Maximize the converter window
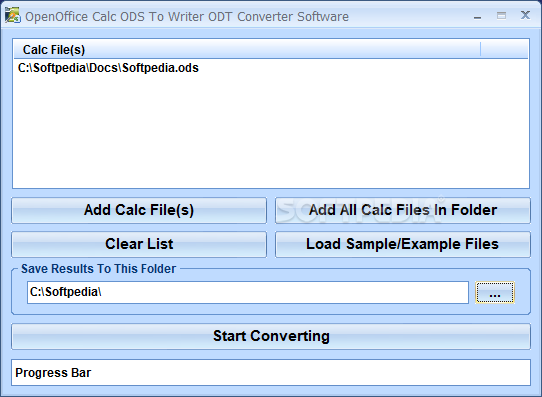Image resolution: width=542 pixels, height=397 pixels. pos(501,16)
